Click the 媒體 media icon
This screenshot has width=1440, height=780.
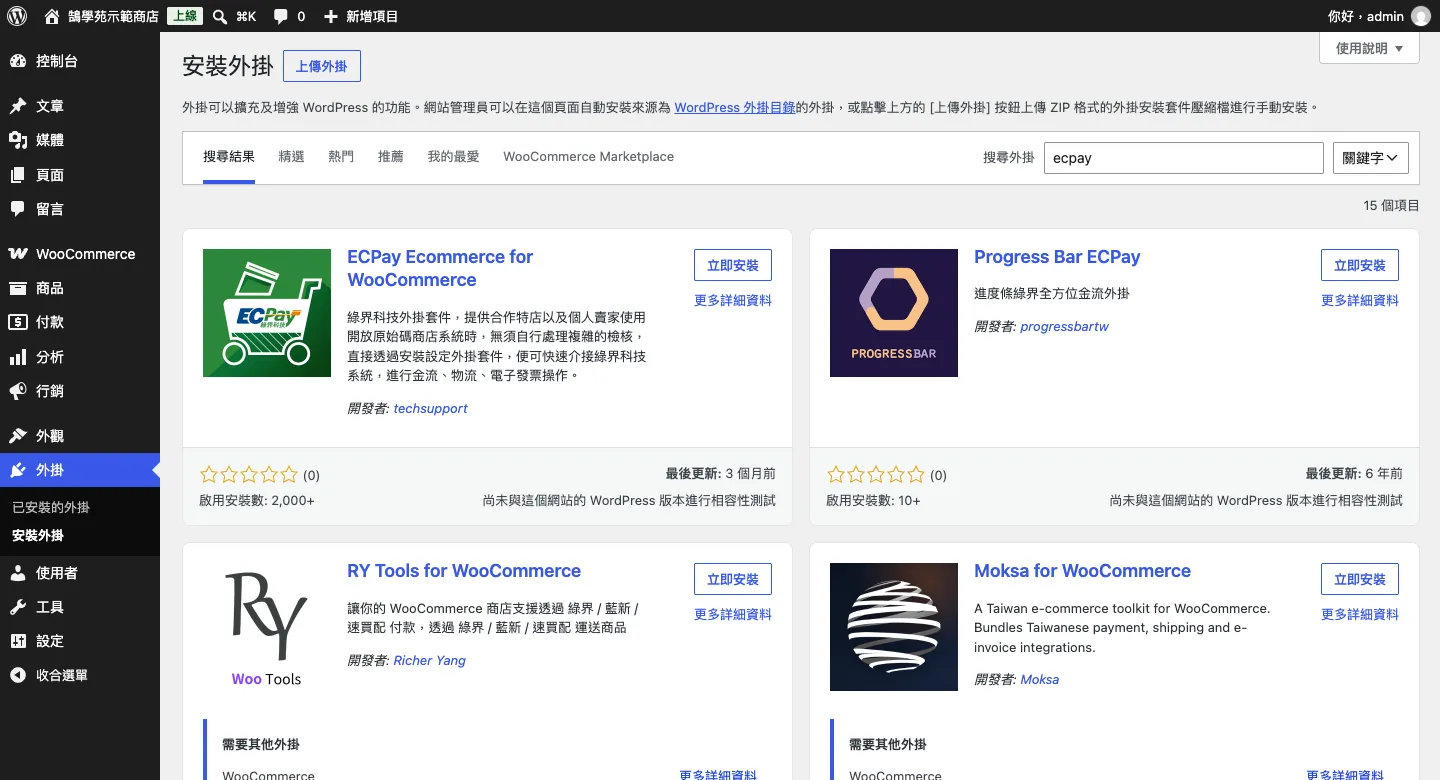[18, 140]
